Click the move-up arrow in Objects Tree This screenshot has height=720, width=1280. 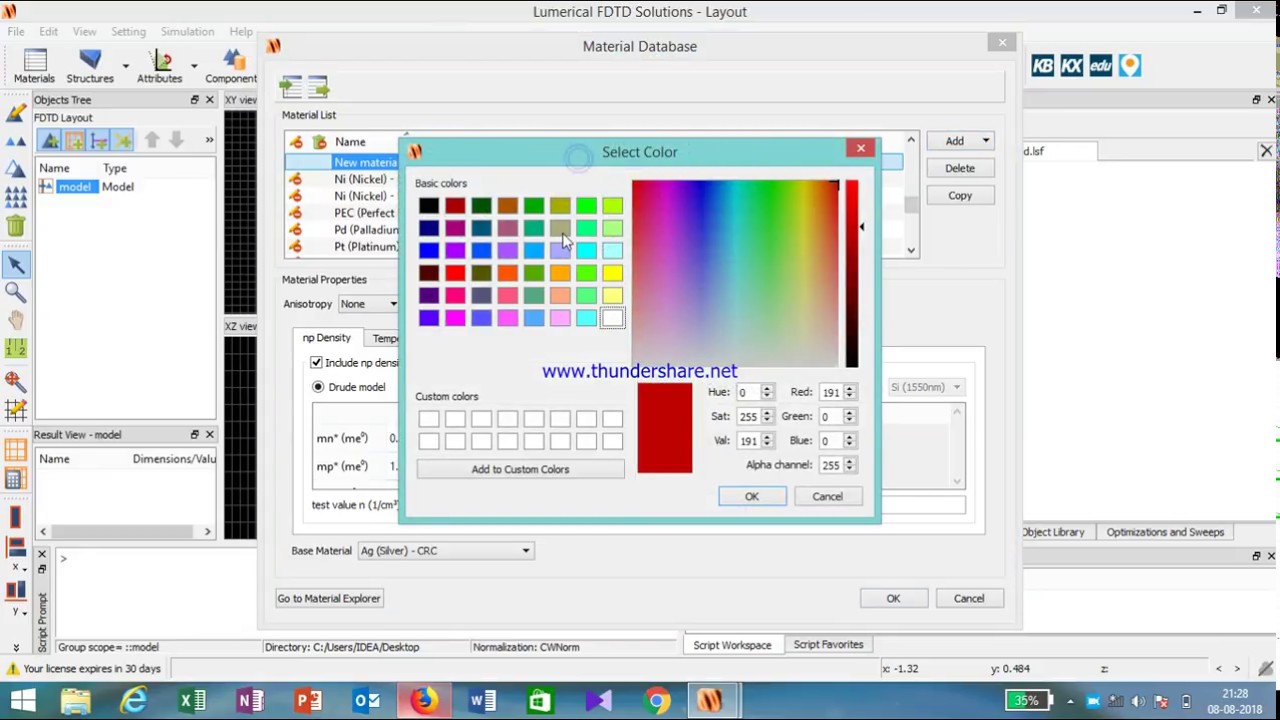pyautogui.click(x=152, y=140)
